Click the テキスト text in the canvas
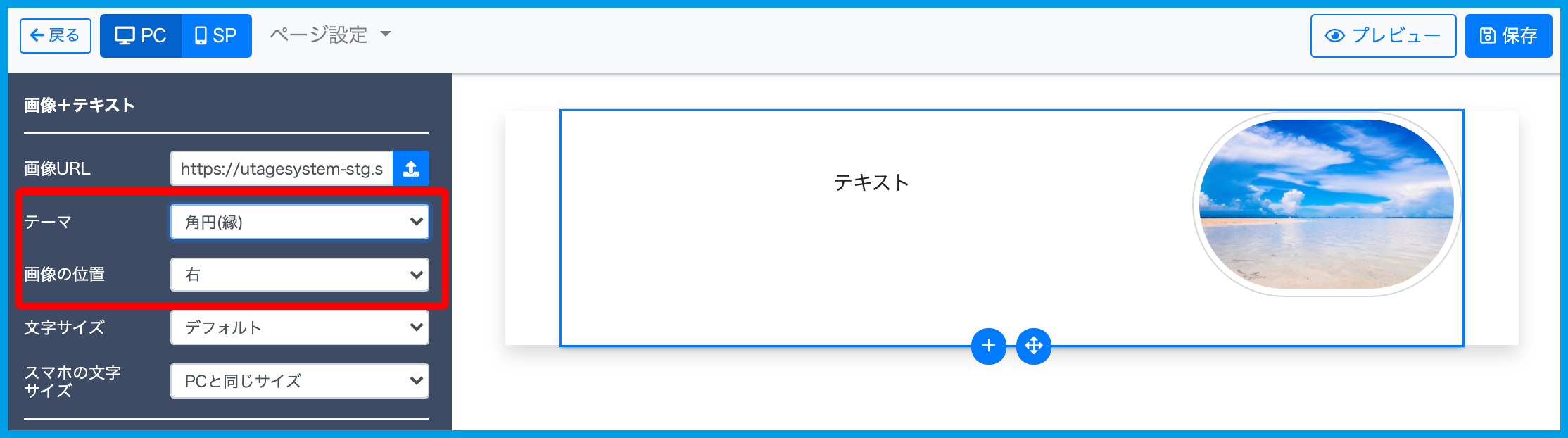Screen dimensions: 1568x438 pos(871,183)
